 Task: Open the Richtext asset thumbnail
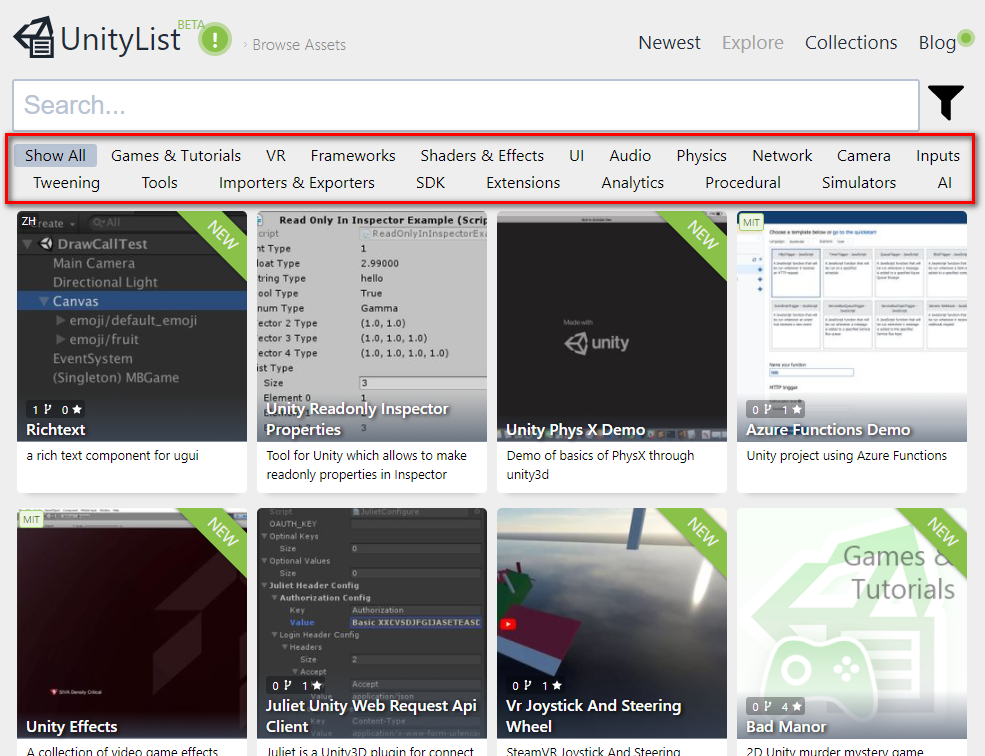coord(132,326)
